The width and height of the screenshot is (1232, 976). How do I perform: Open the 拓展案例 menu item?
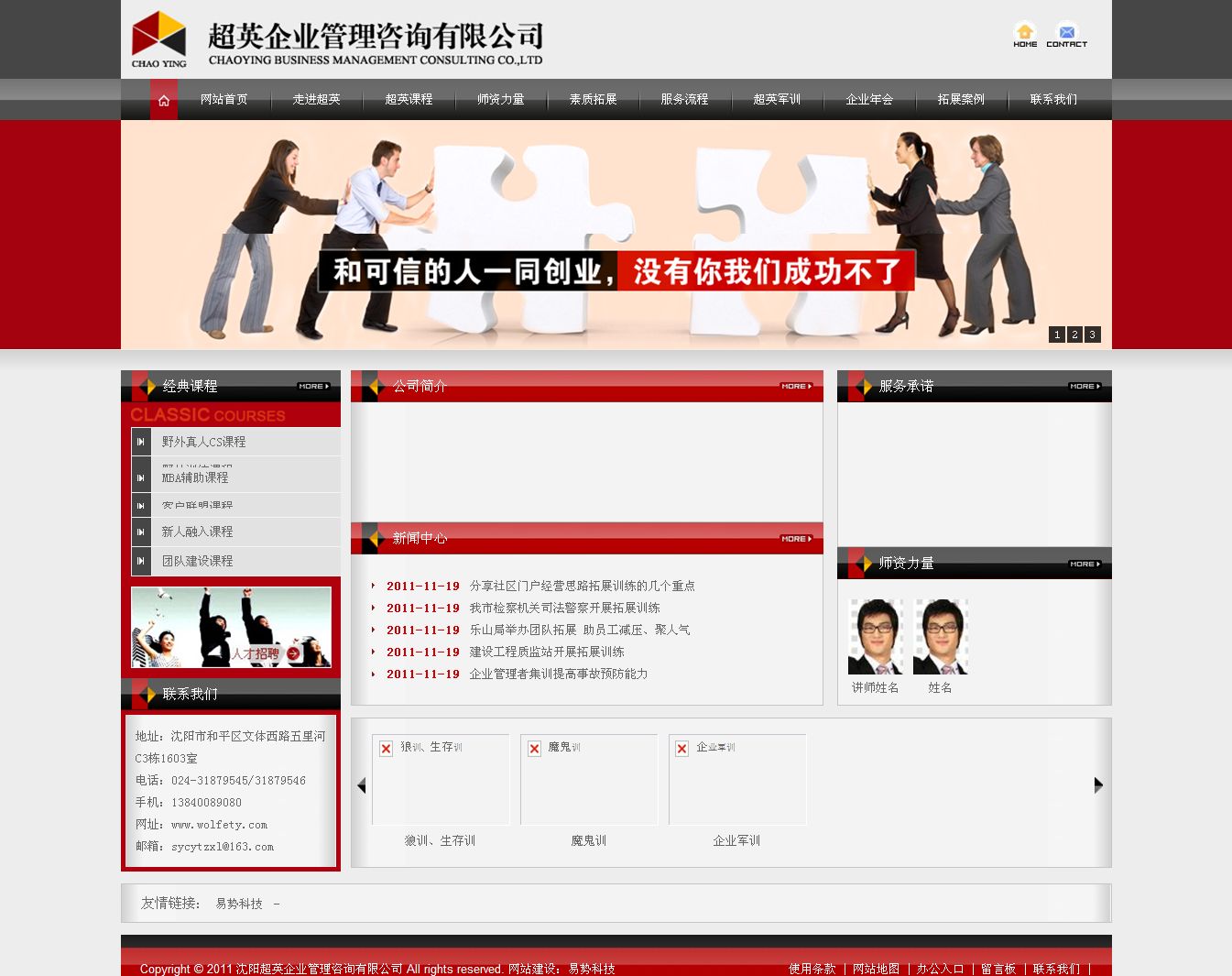pyautogui.click(x=961, y=99)
